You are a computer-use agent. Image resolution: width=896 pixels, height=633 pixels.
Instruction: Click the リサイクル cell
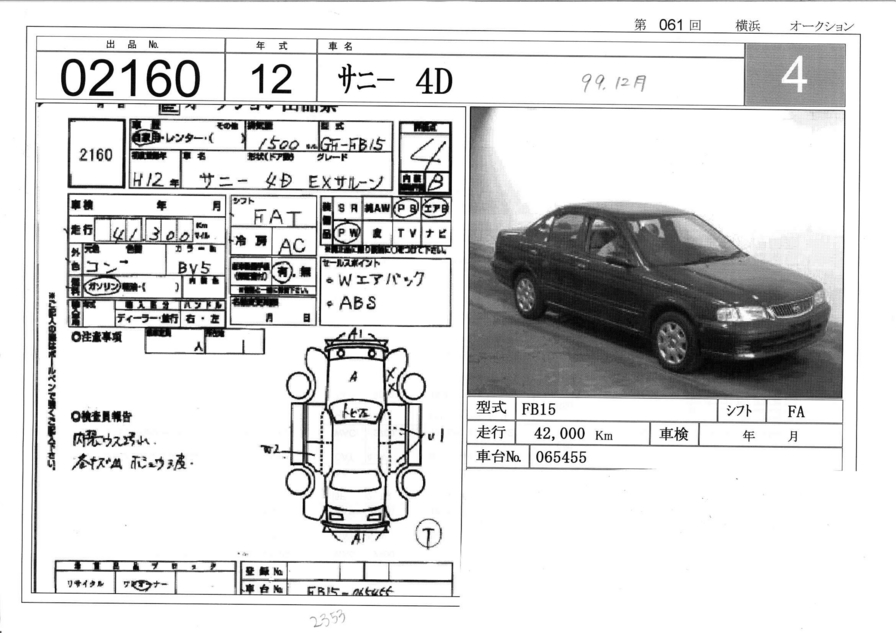[86, 583]
